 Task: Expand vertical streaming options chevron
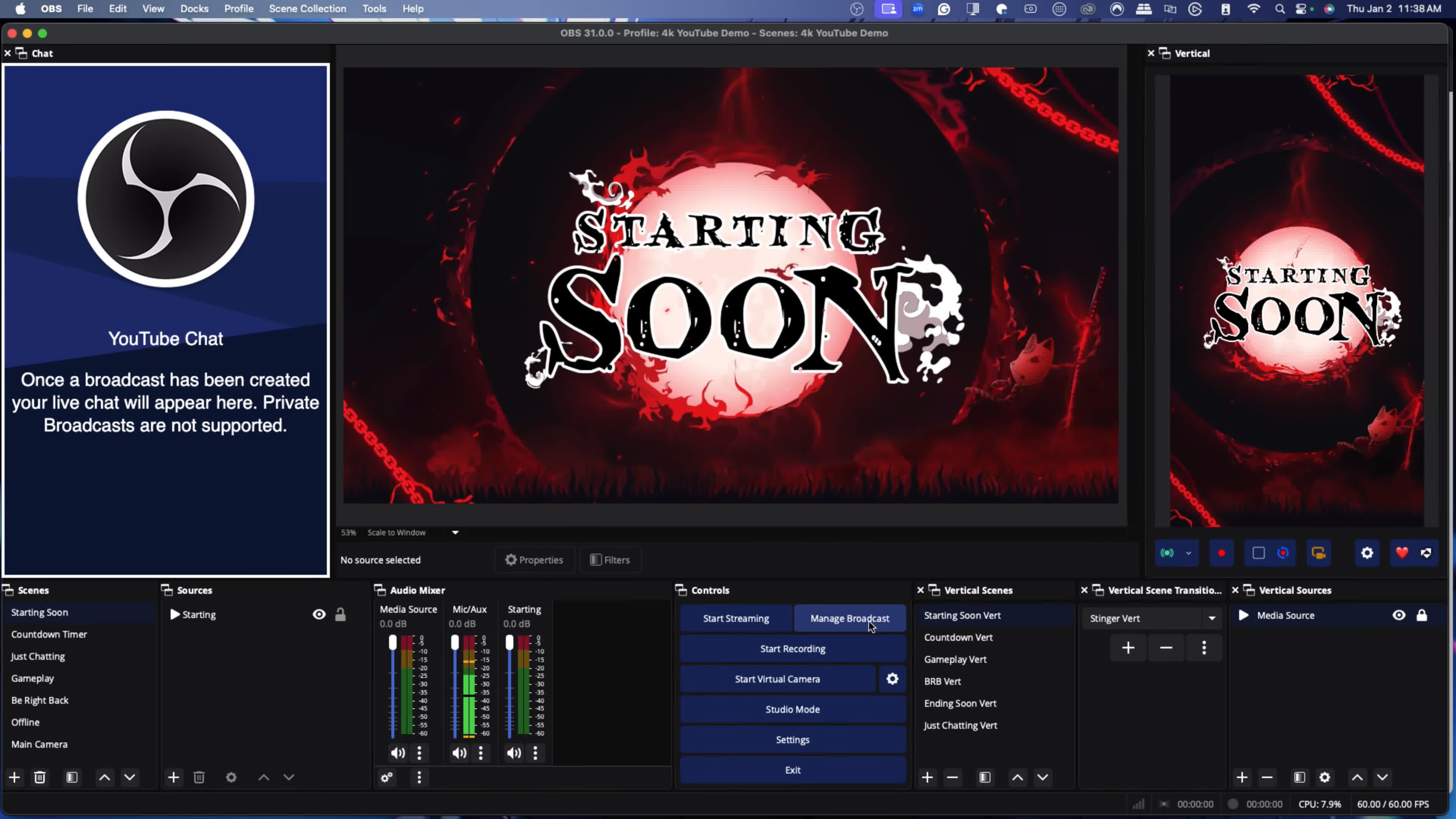point(1189,553)
